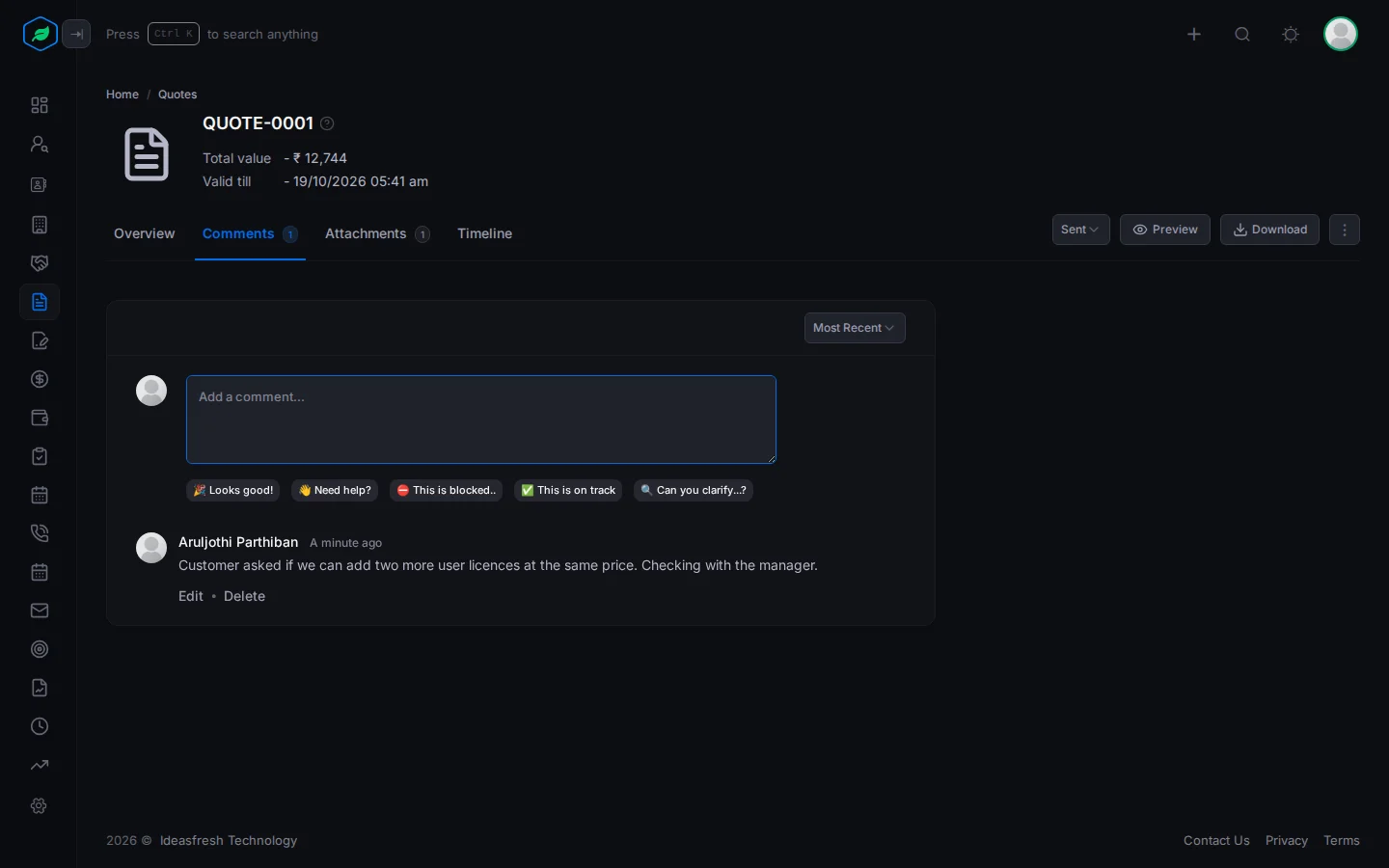Open the dollar coin icon in sidebar

(x=40, y=379)
